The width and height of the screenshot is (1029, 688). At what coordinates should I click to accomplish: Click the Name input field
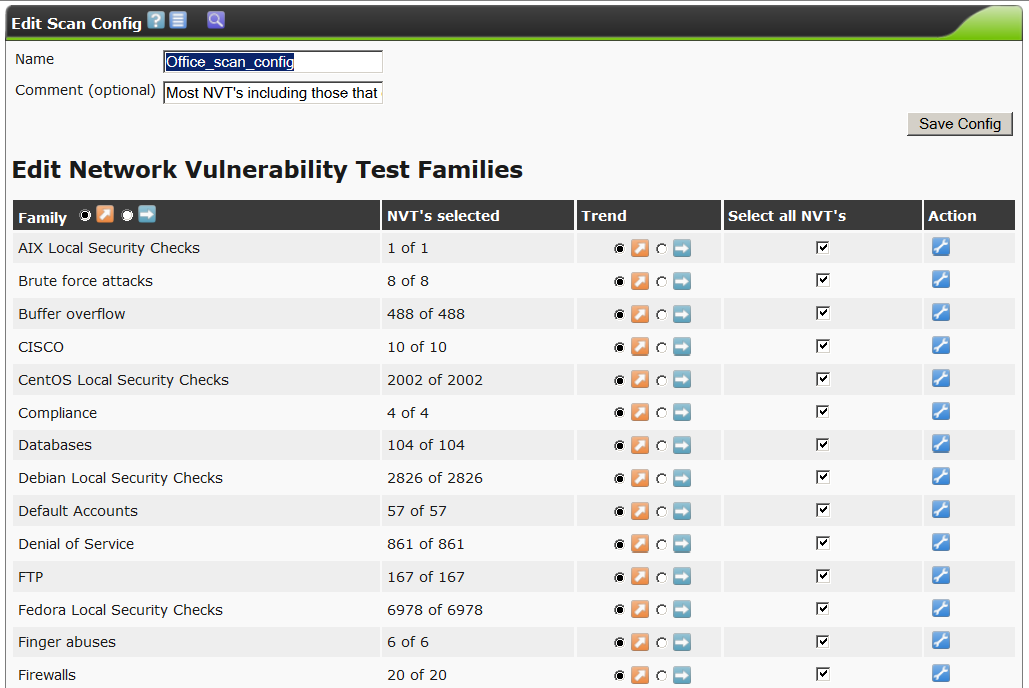pos(272,62)
